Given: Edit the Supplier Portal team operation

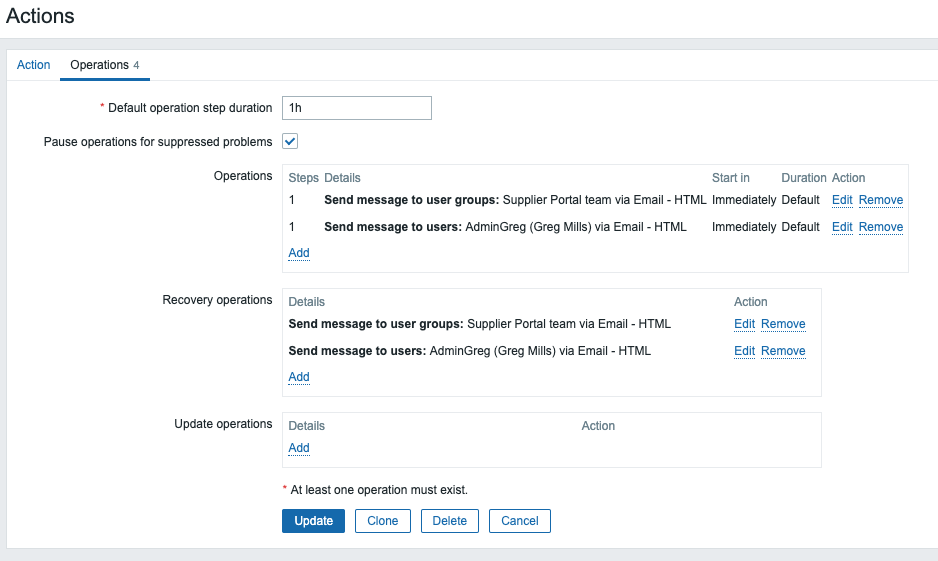Looking at the screenshot, I should tap(842, 200).
